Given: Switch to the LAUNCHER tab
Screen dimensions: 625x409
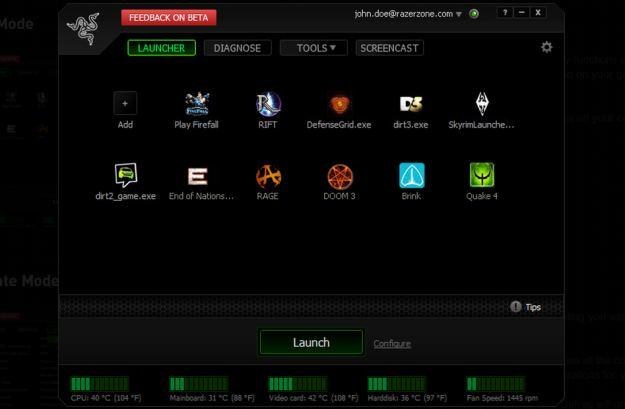Looking at the screenshot, I should [161, 48].
